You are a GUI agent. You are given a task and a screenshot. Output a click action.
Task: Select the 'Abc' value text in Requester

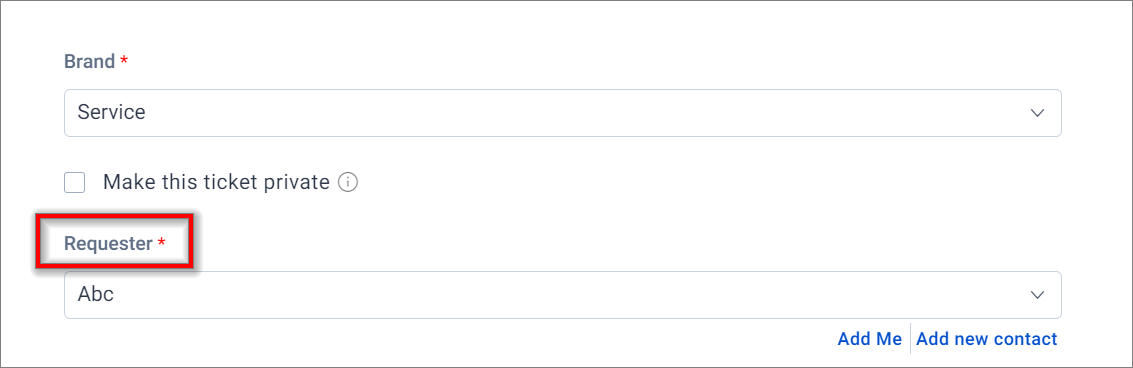coord(95,295)
